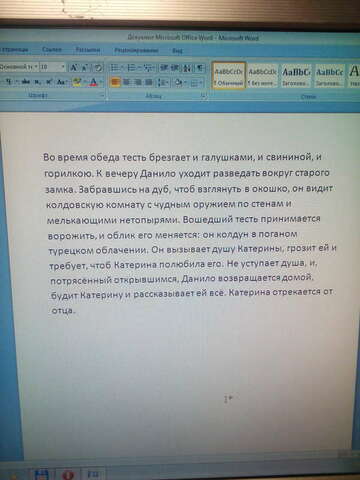Click the Sort button in ribbon
Viewport: 360px width, 480px height.
187,68
